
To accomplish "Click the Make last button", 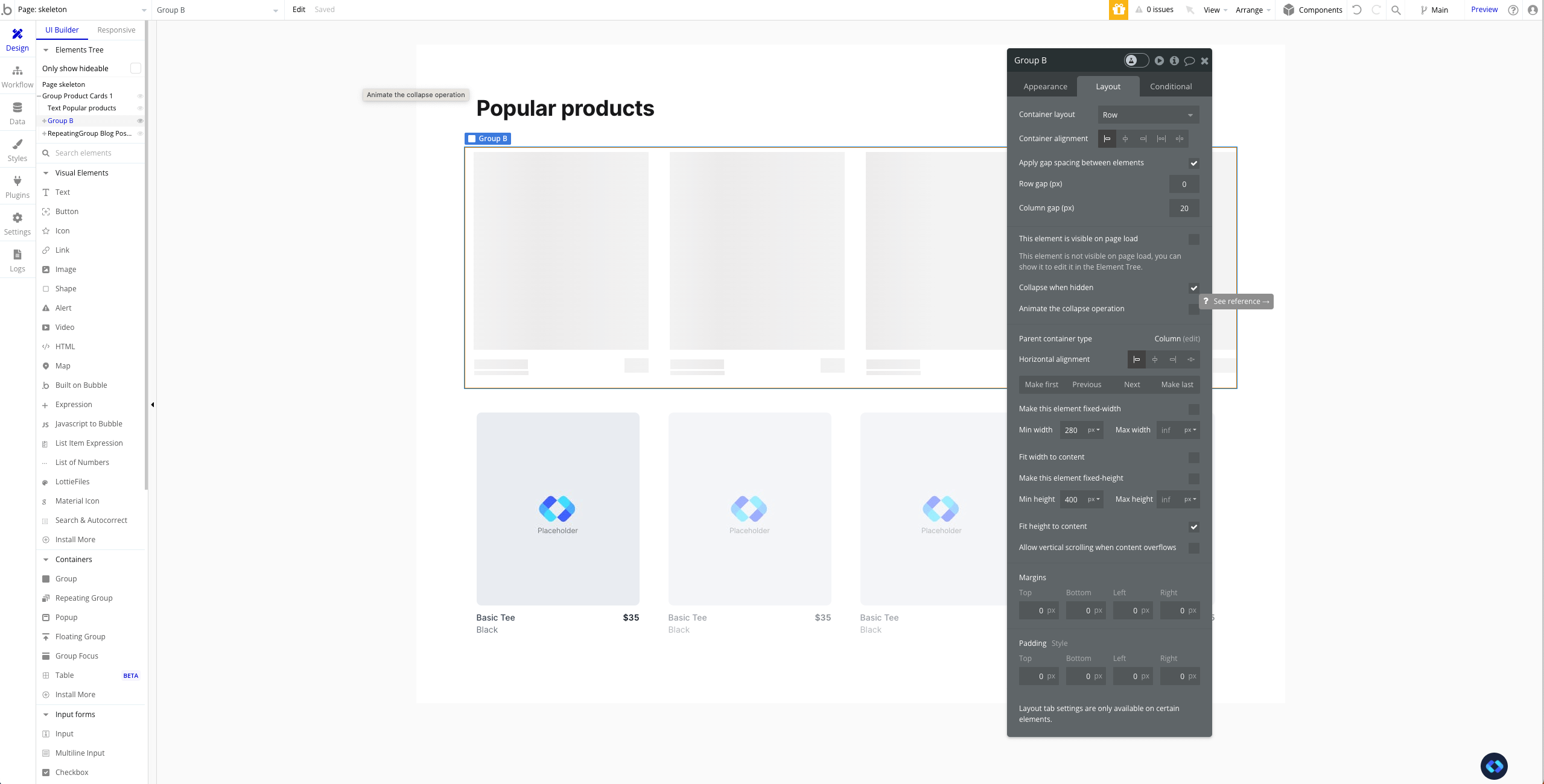I will coord(1177,385).
